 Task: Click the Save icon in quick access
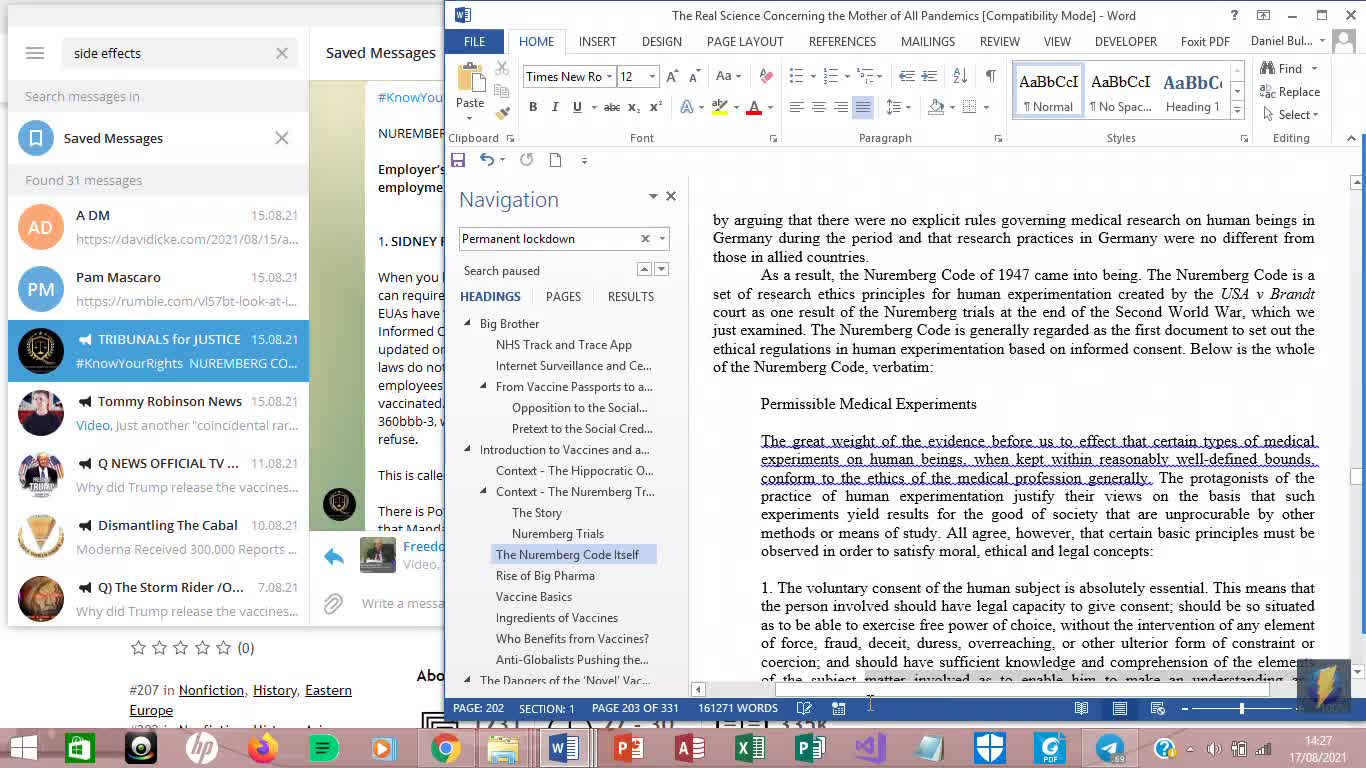tap(458, 160)
